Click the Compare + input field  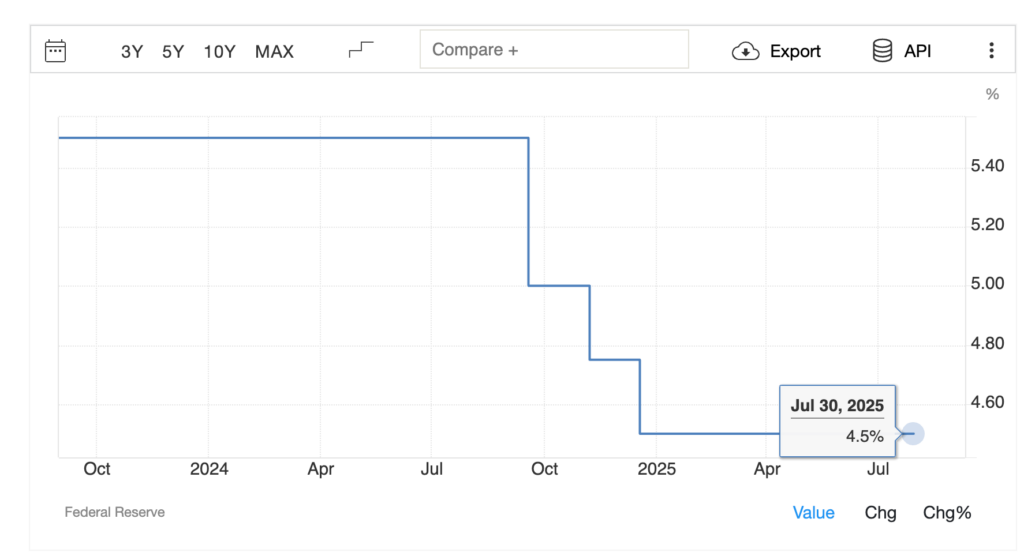click(x=555, y=50)
